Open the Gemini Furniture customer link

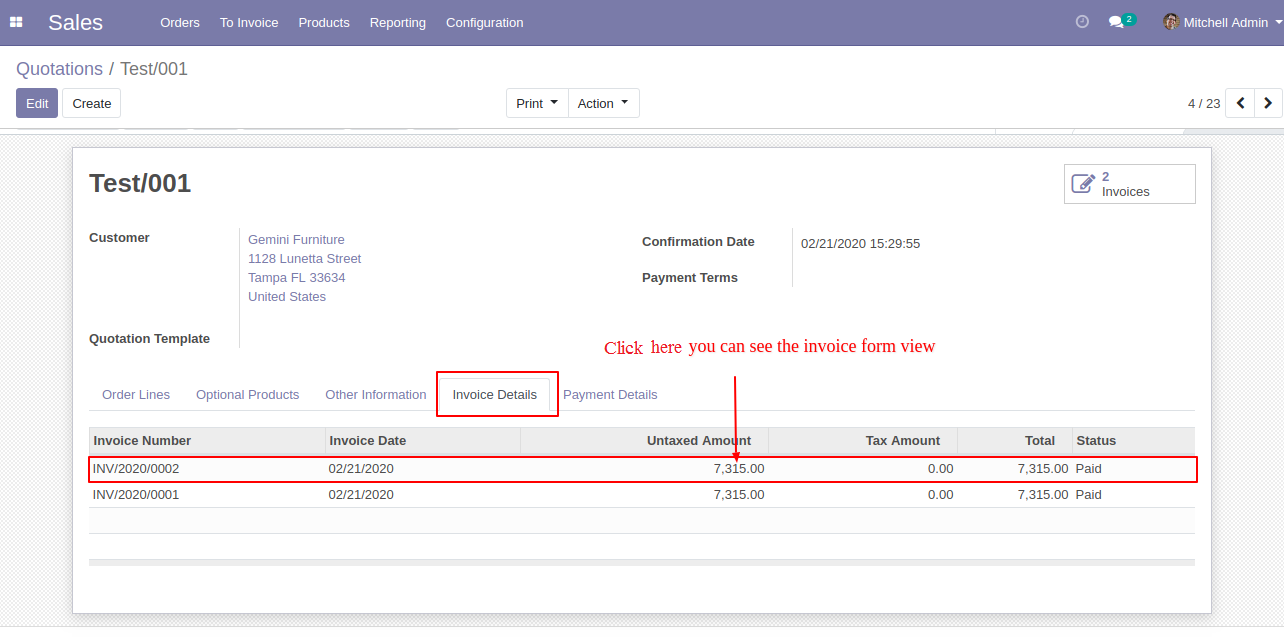pyautogui.click(x=296, y=239)
